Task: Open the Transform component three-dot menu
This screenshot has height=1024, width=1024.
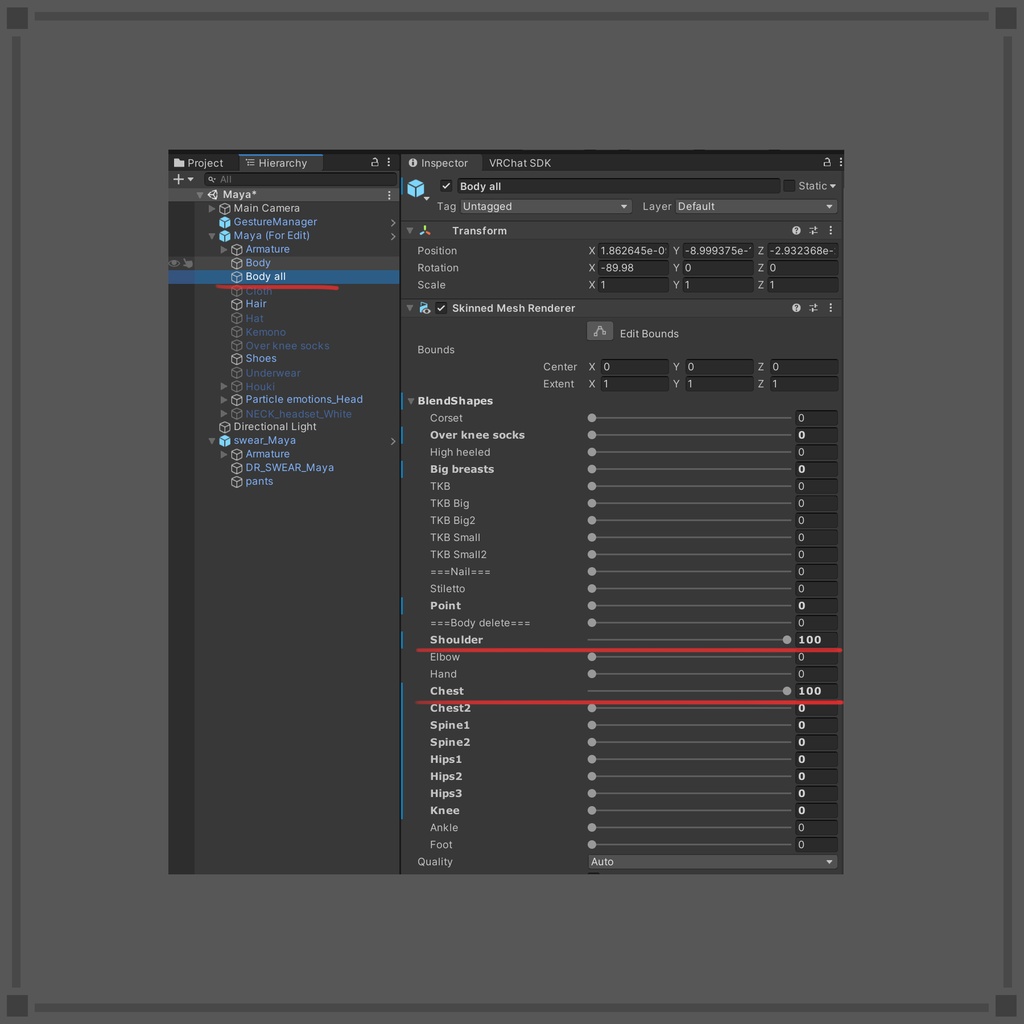Action: click(x=831, y=231)
